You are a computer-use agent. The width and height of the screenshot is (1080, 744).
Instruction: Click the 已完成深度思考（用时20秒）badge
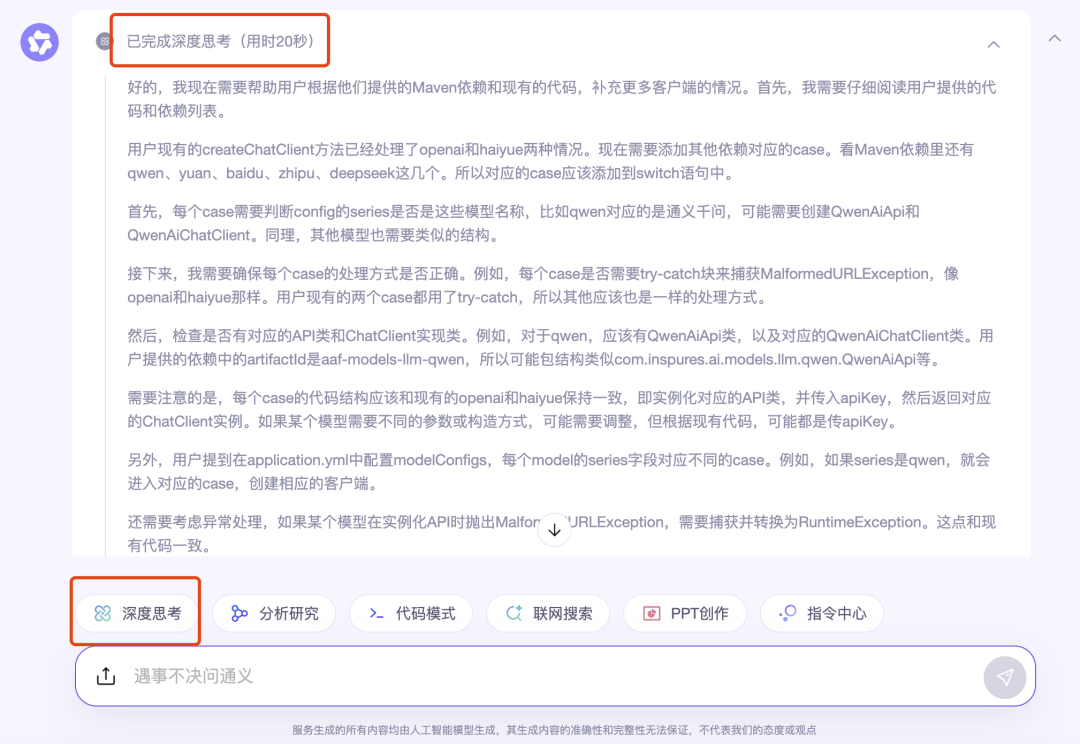(219, 39)
